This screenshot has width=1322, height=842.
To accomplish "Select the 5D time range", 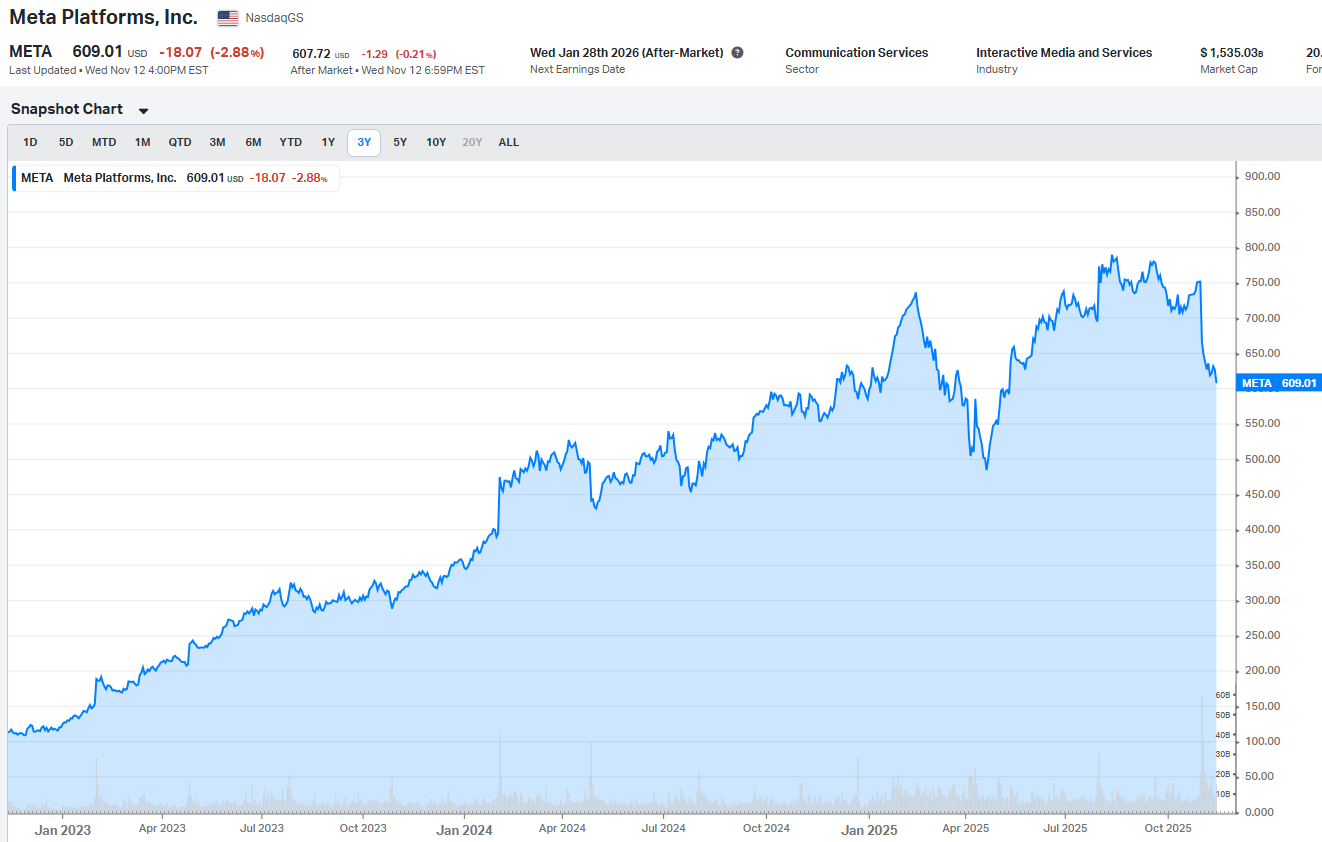I will pos(66,142).
